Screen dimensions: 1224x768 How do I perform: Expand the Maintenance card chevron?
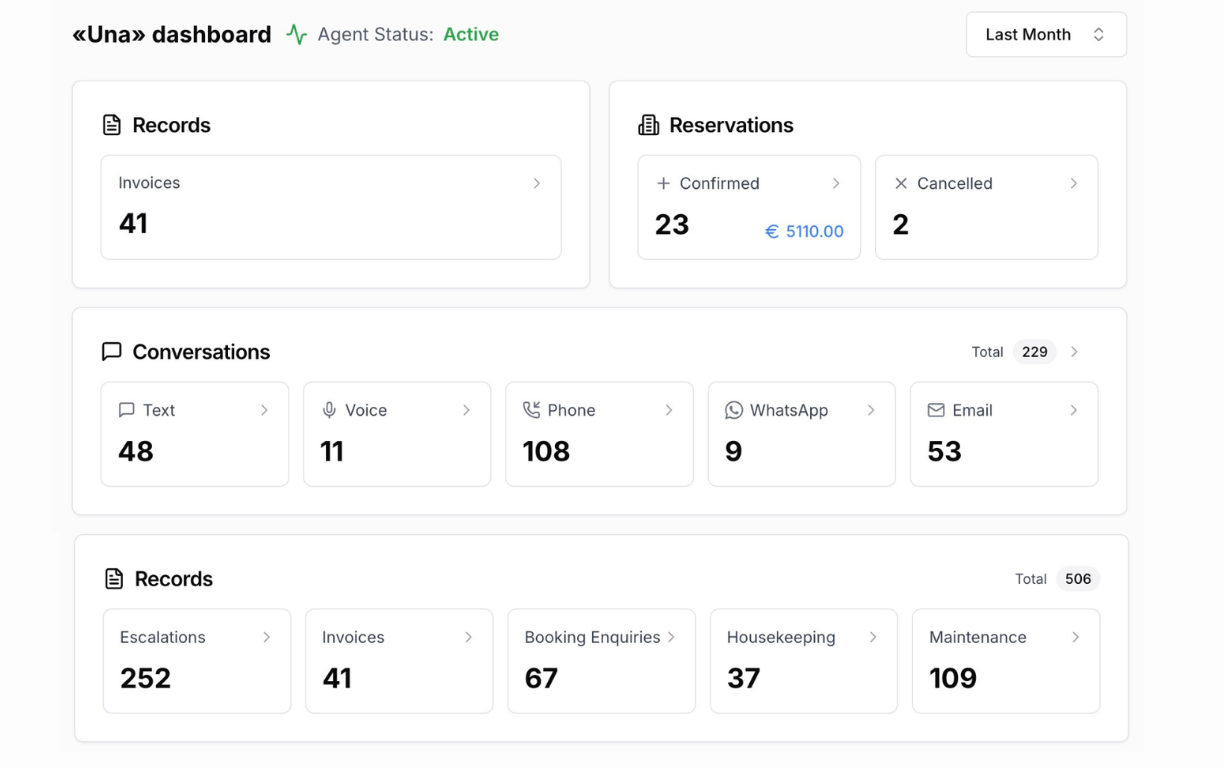pos(1076,637)
